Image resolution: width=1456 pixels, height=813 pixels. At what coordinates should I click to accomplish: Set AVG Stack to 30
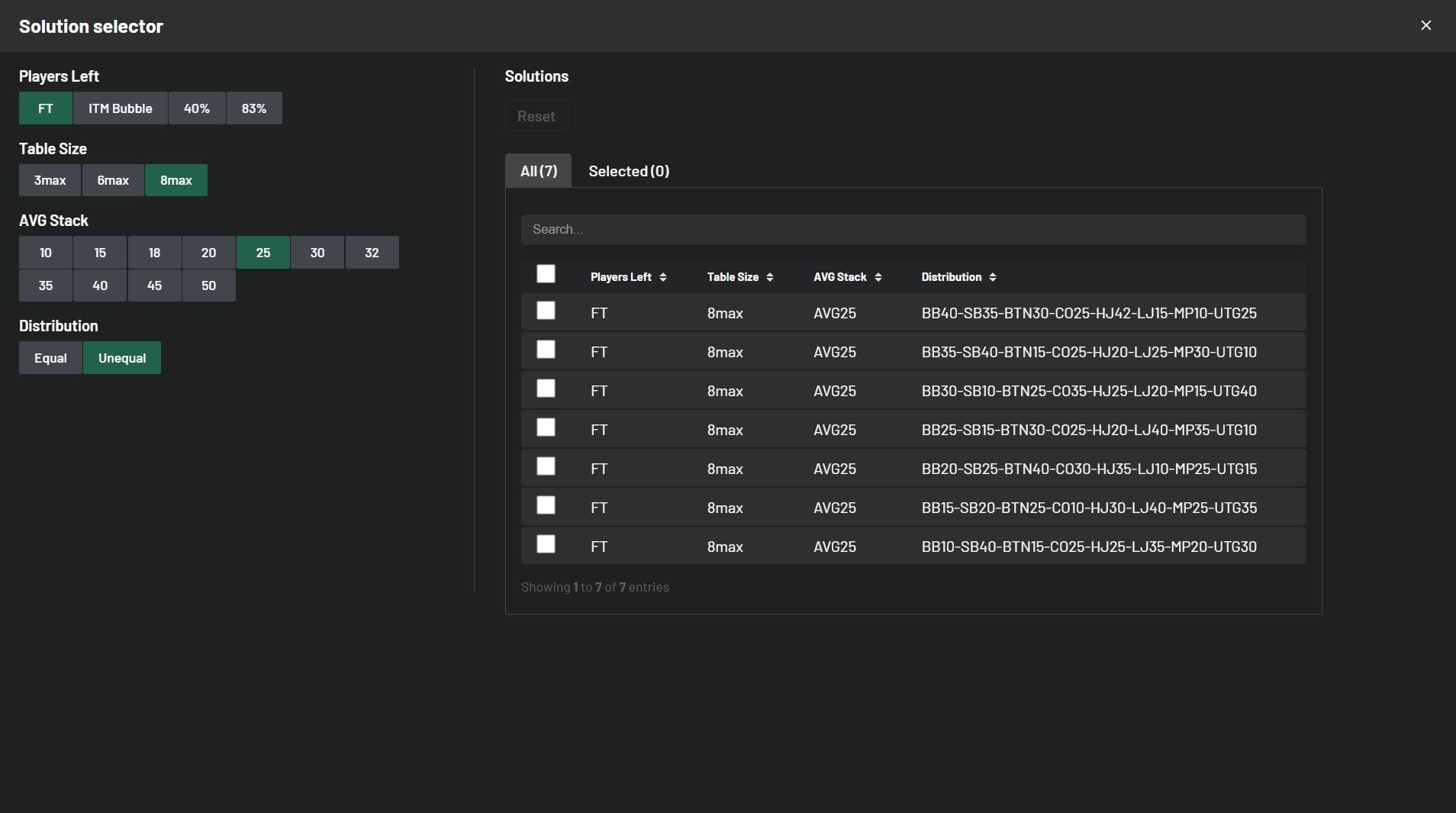(317, 253)
